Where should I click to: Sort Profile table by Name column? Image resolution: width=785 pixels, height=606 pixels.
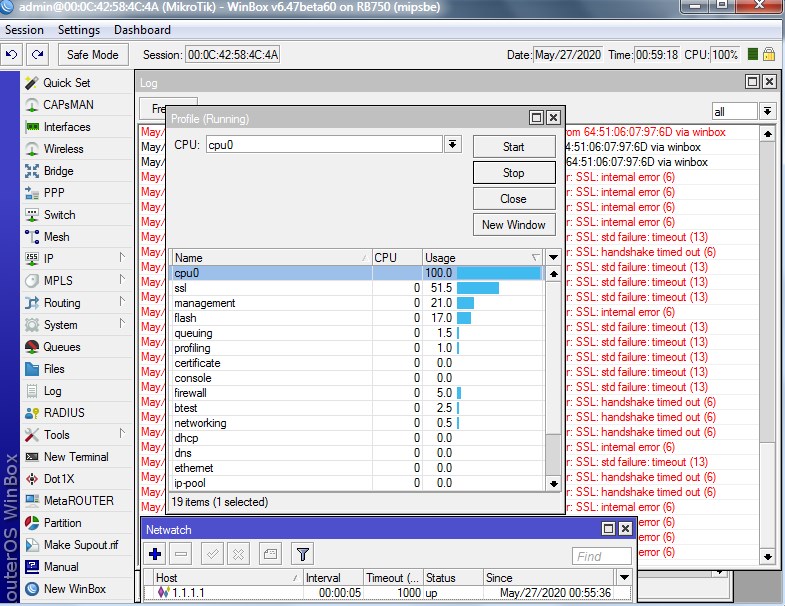(271, 258)
